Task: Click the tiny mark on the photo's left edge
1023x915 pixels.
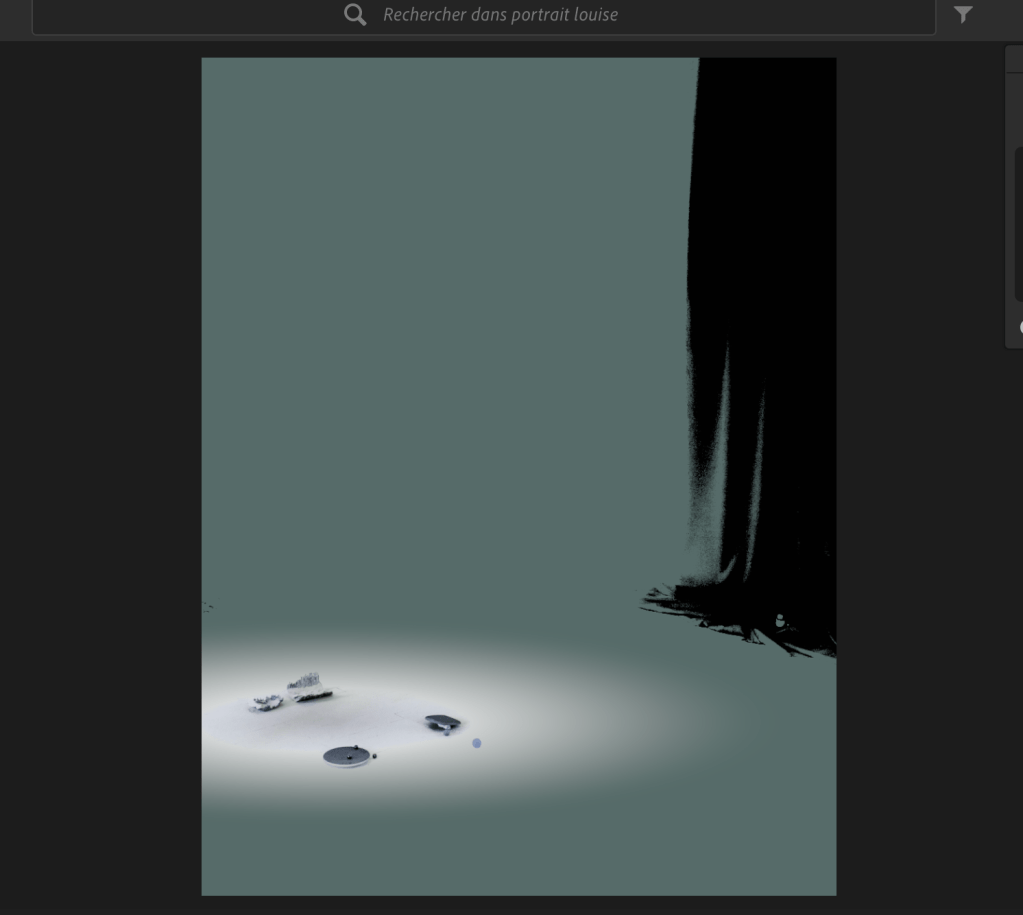Action: 207,606
